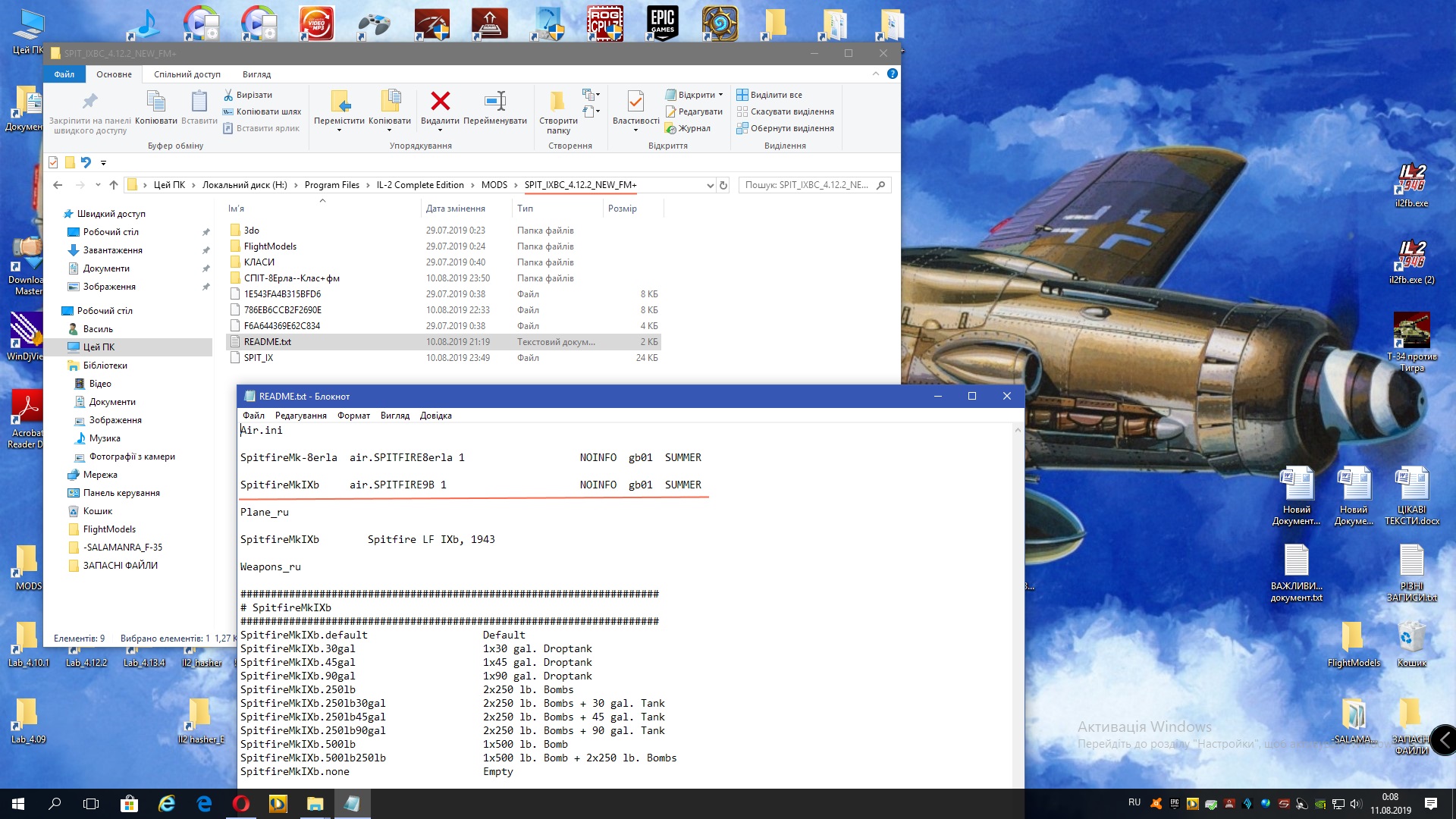Switch to the Спільний доступ ribbon tab
This screenshot has width=1456, height=819.
187,74
